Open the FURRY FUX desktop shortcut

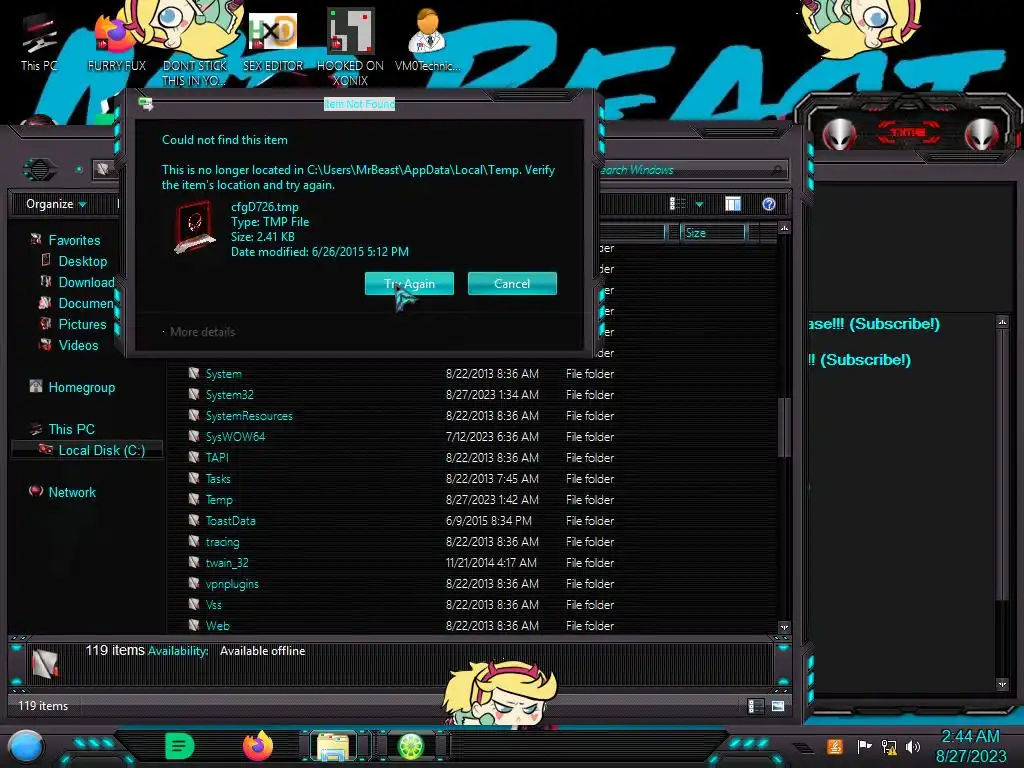pyautogui.click(x=116, y=43)
